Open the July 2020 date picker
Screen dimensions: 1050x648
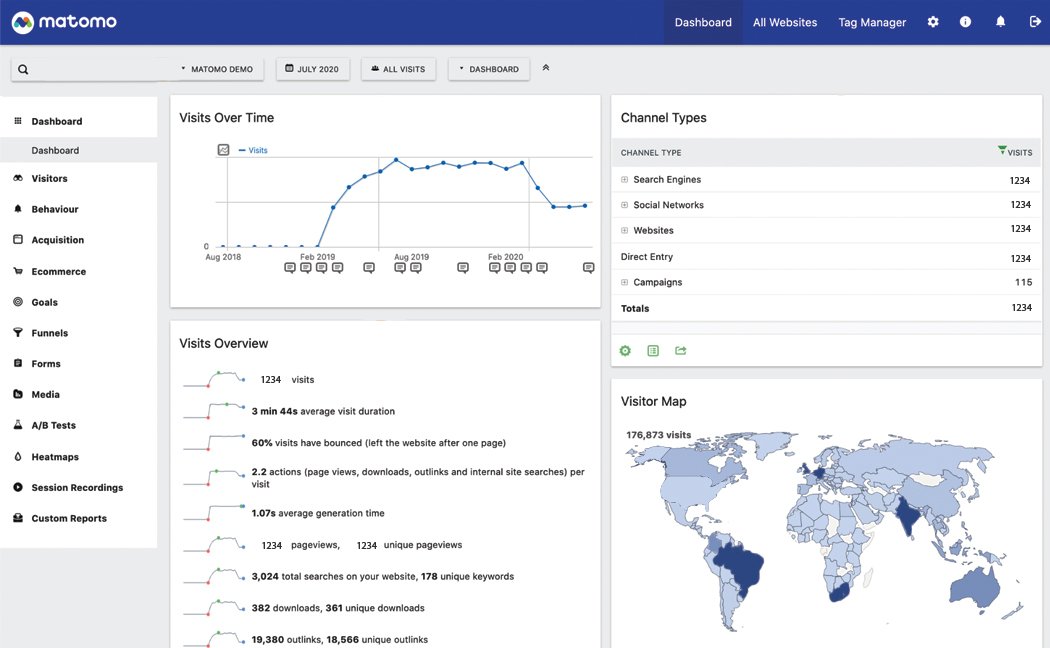[313, 69]
